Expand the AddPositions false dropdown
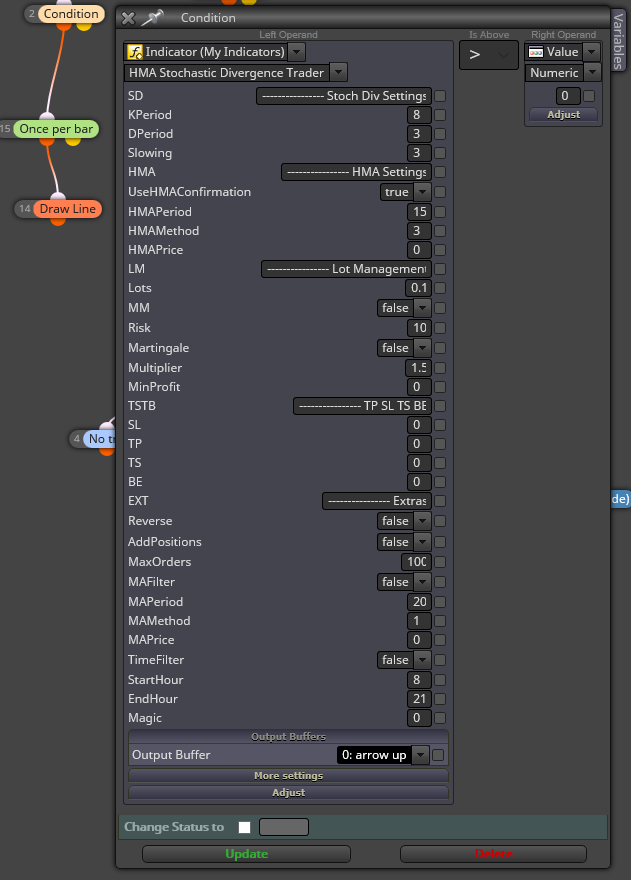Viewport: 631px width, 880px height. point(422,542)
